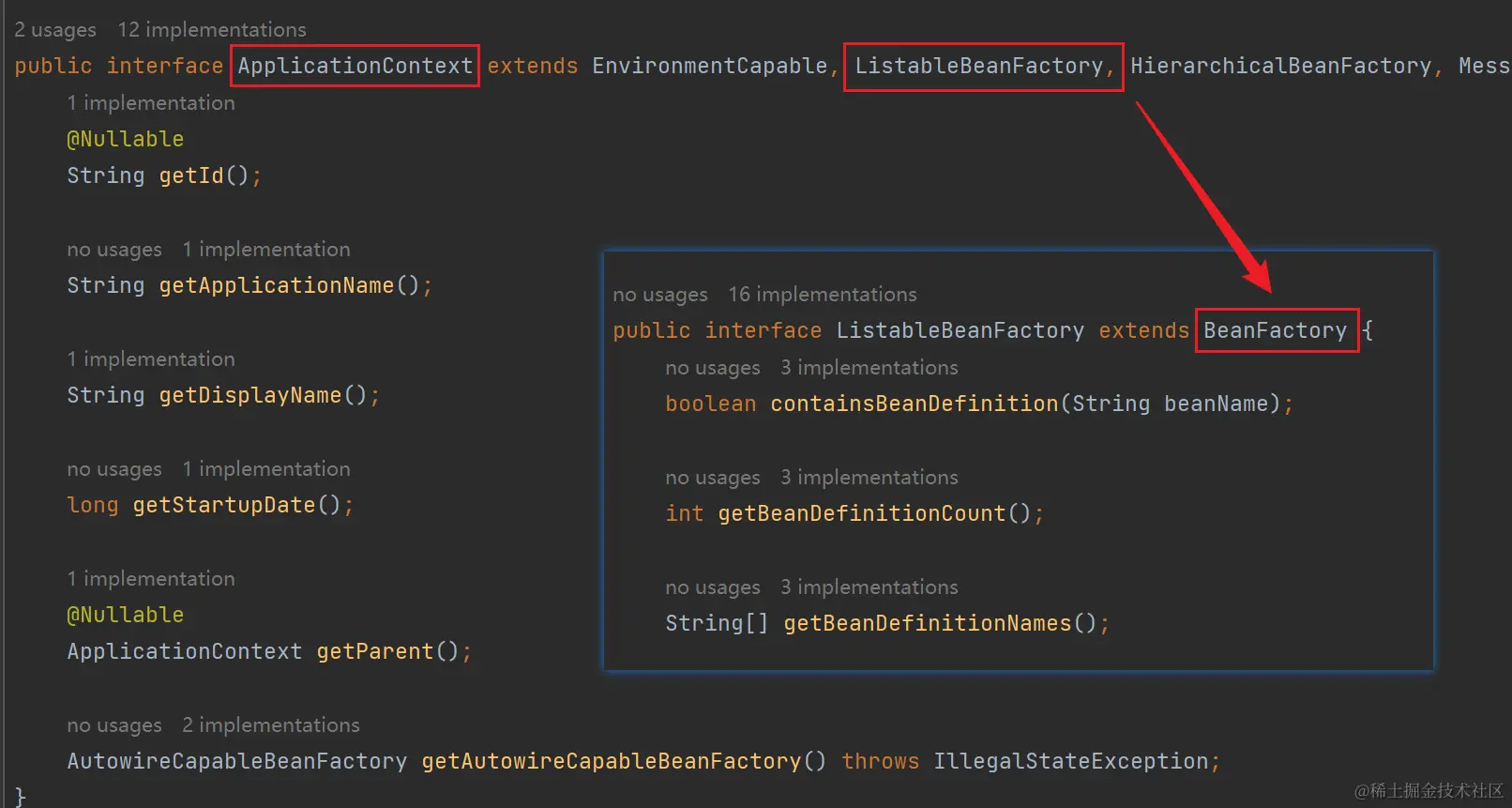The image size is (1512, 808).
Task: Click ListableBeanFactory name in the popup declaration
Action: [960, 330]
